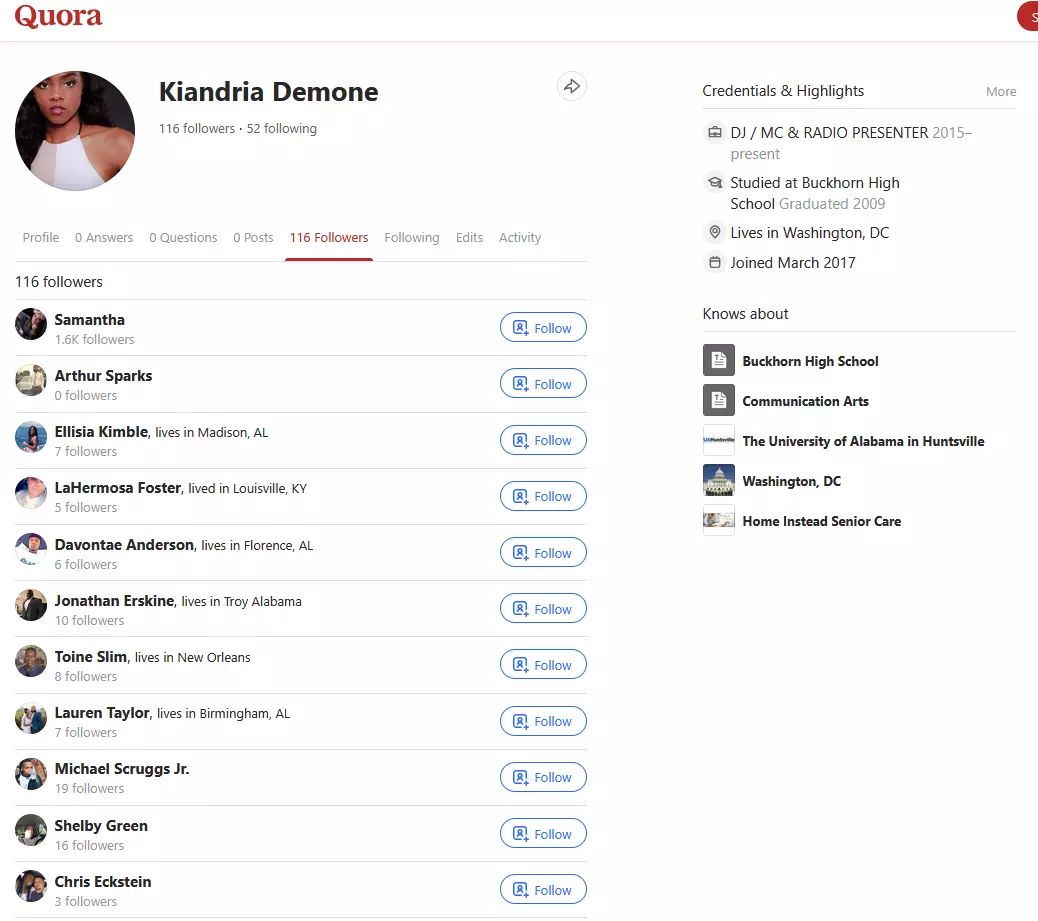The width and height of the screenshot is (1038, 921).
Task: Open the Home Instead Senior Care topic
Action: click(x=822, y=521)
